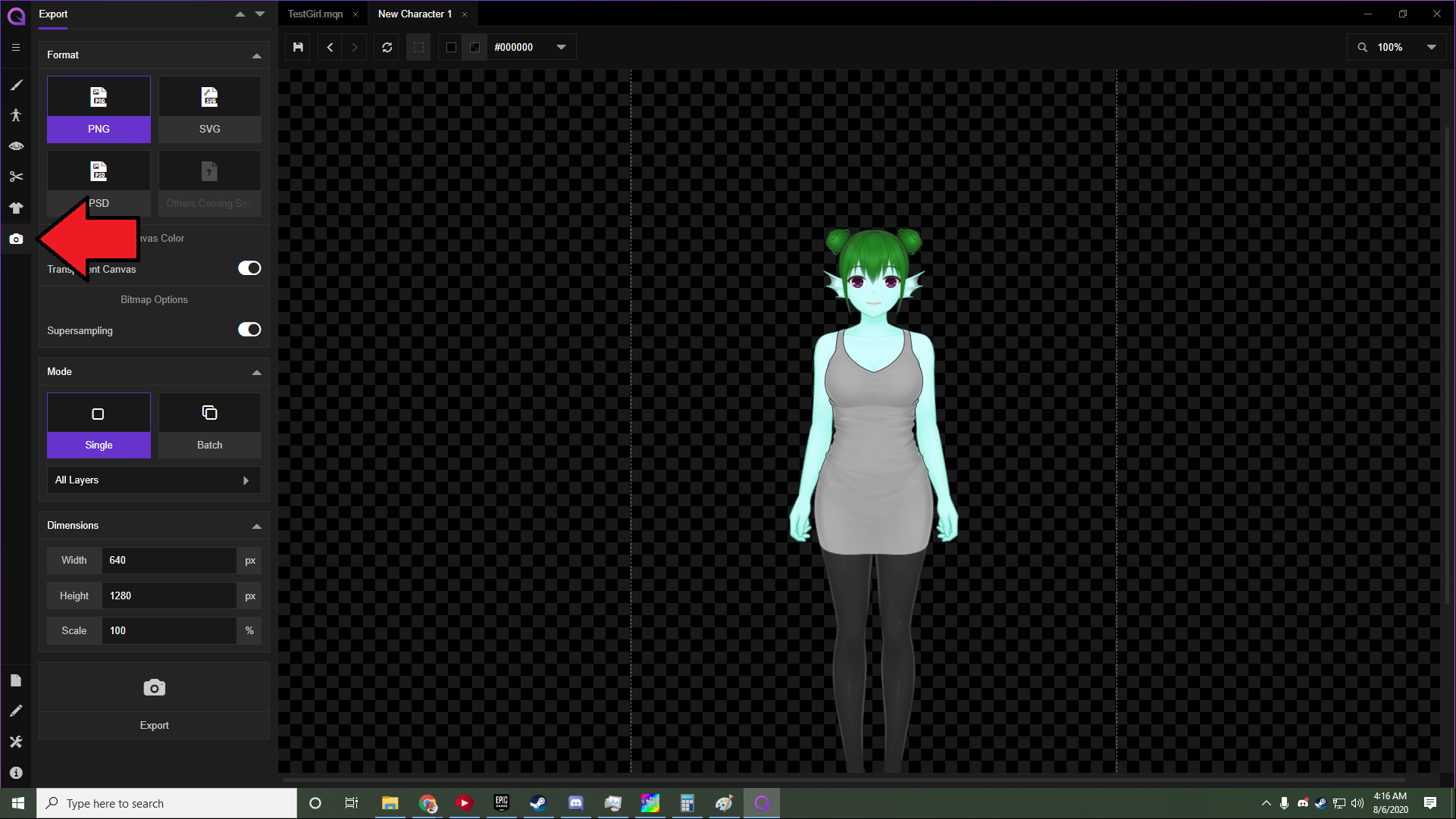The height and width of the screenshot is (819, 1456).
Task: Switch to New Character 1 tab
Action: tap(415, 14)
